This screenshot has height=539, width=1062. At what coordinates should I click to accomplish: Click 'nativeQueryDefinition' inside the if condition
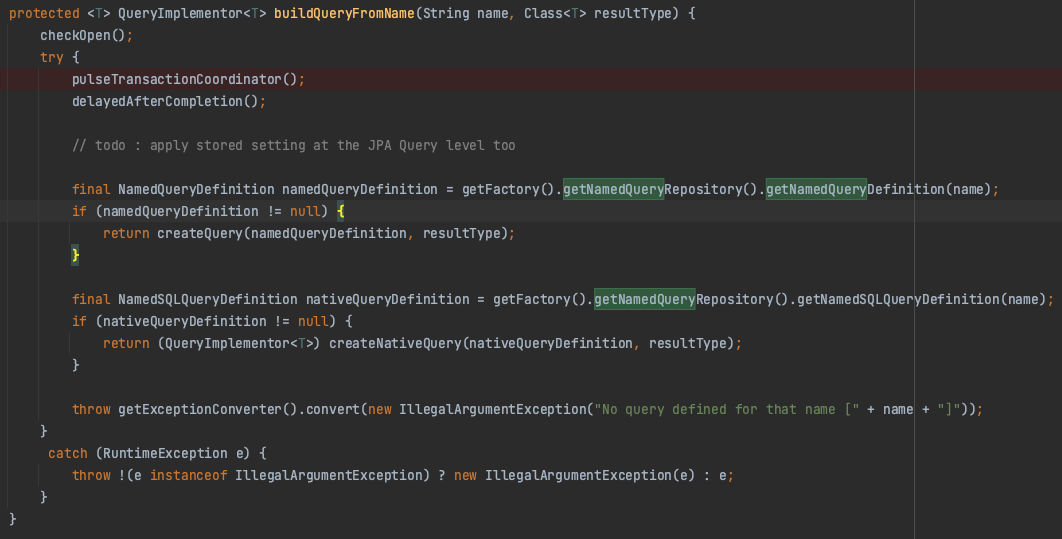[184, 322]
